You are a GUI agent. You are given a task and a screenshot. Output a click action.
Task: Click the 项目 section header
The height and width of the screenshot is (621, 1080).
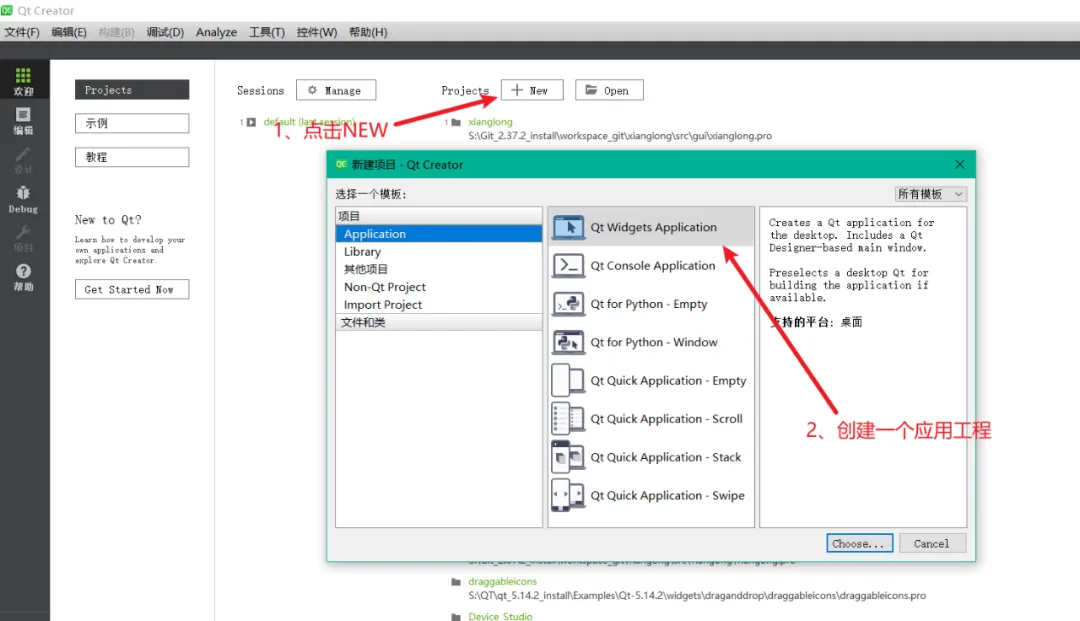[439, 216]
